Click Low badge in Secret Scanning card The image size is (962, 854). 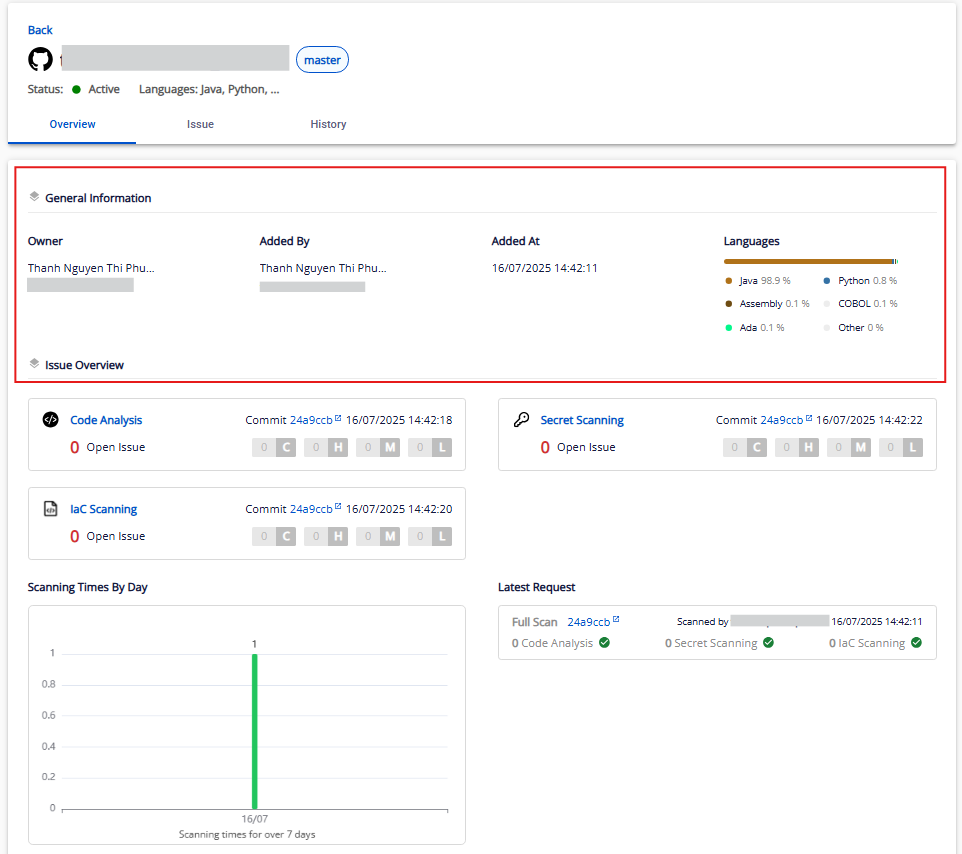point(901,447)
